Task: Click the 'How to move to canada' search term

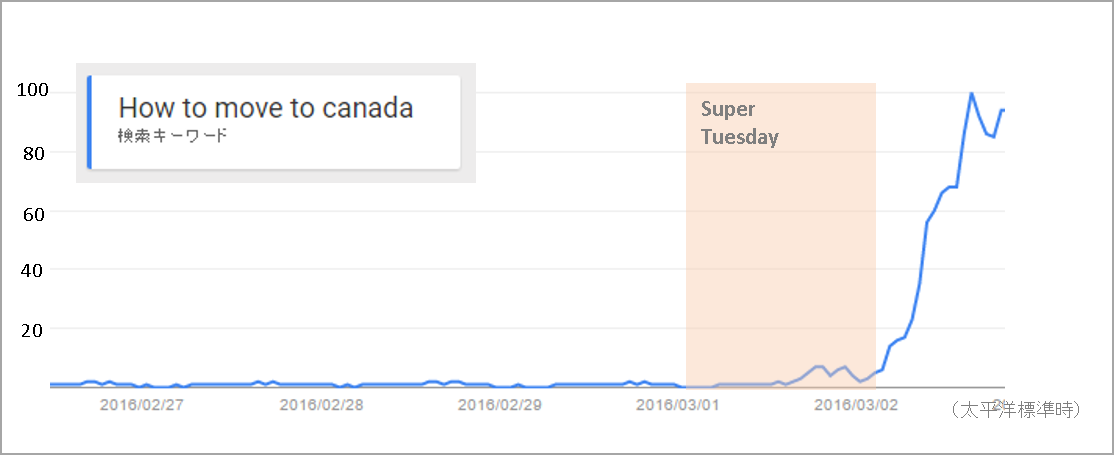Action: coord(266,108)
